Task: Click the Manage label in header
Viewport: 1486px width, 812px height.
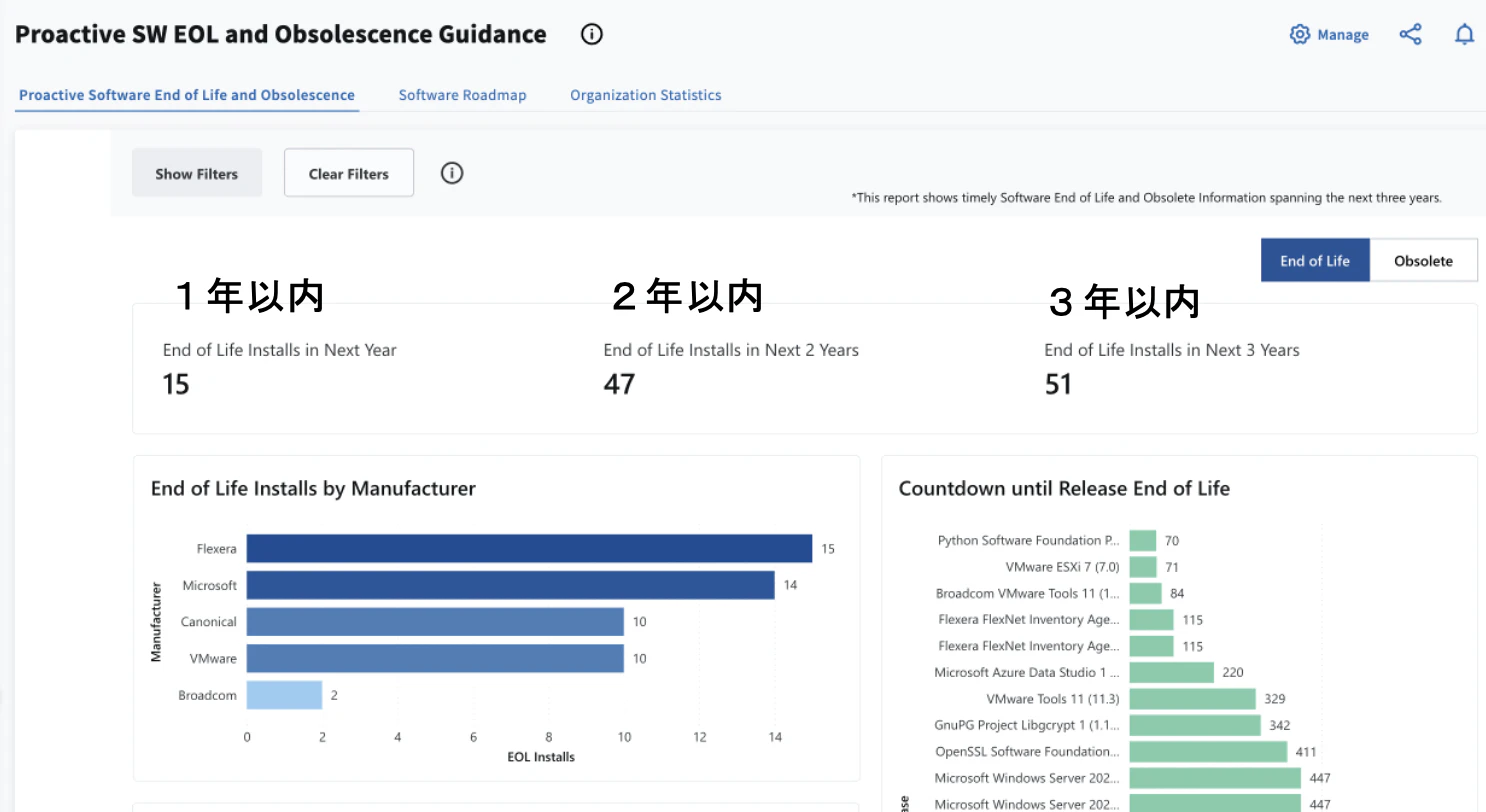Action: [1343, 35]
